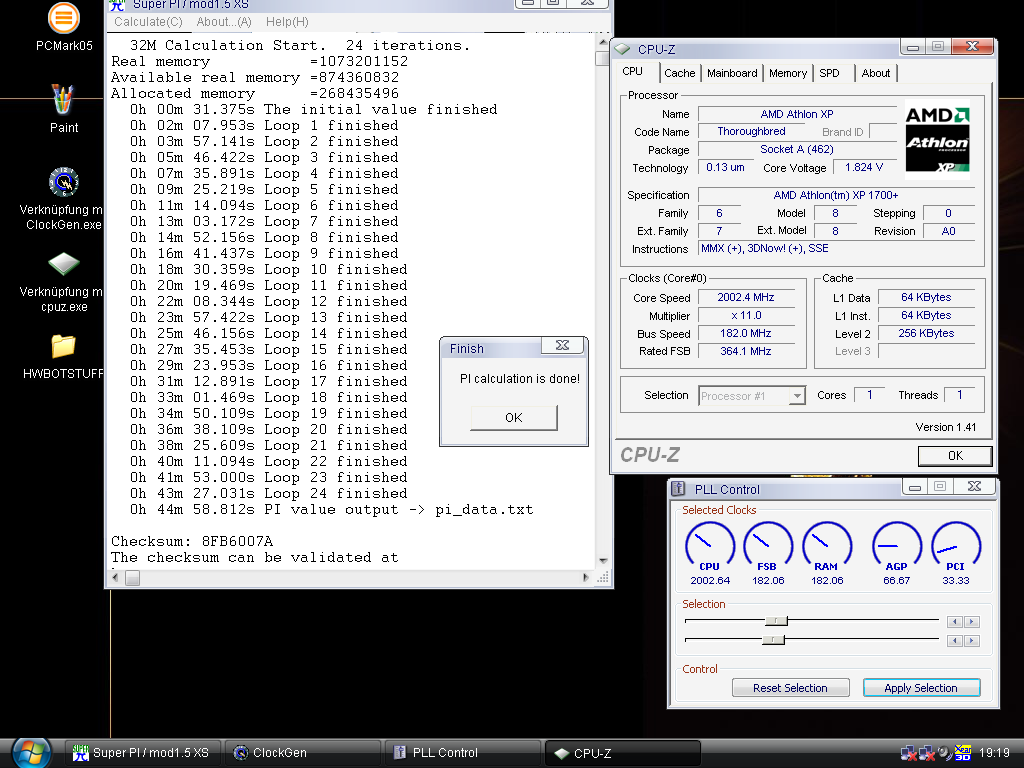
Task: Click the Core Voltage value 1.824 V
Action: click(x=863, y=167)
